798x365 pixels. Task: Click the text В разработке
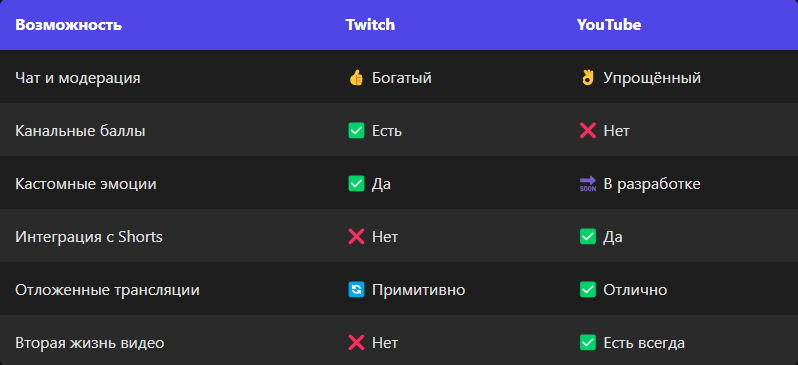(x=652, y=184)
